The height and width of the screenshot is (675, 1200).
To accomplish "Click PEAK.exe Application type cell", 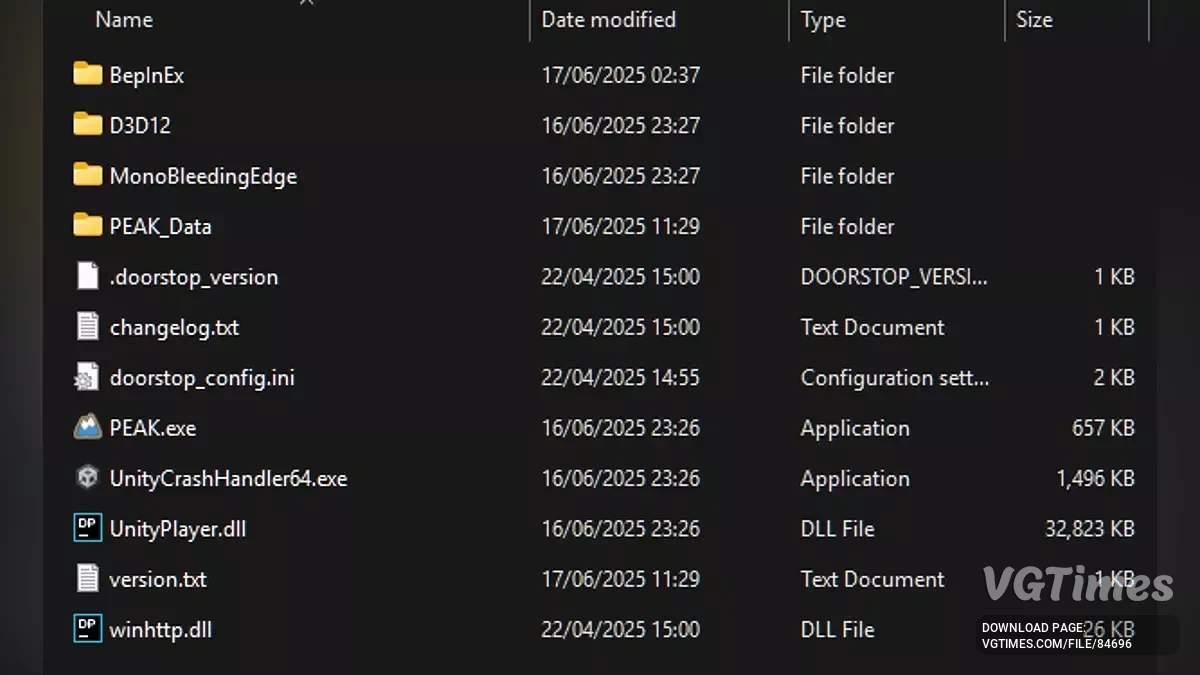I will (855, 428).
